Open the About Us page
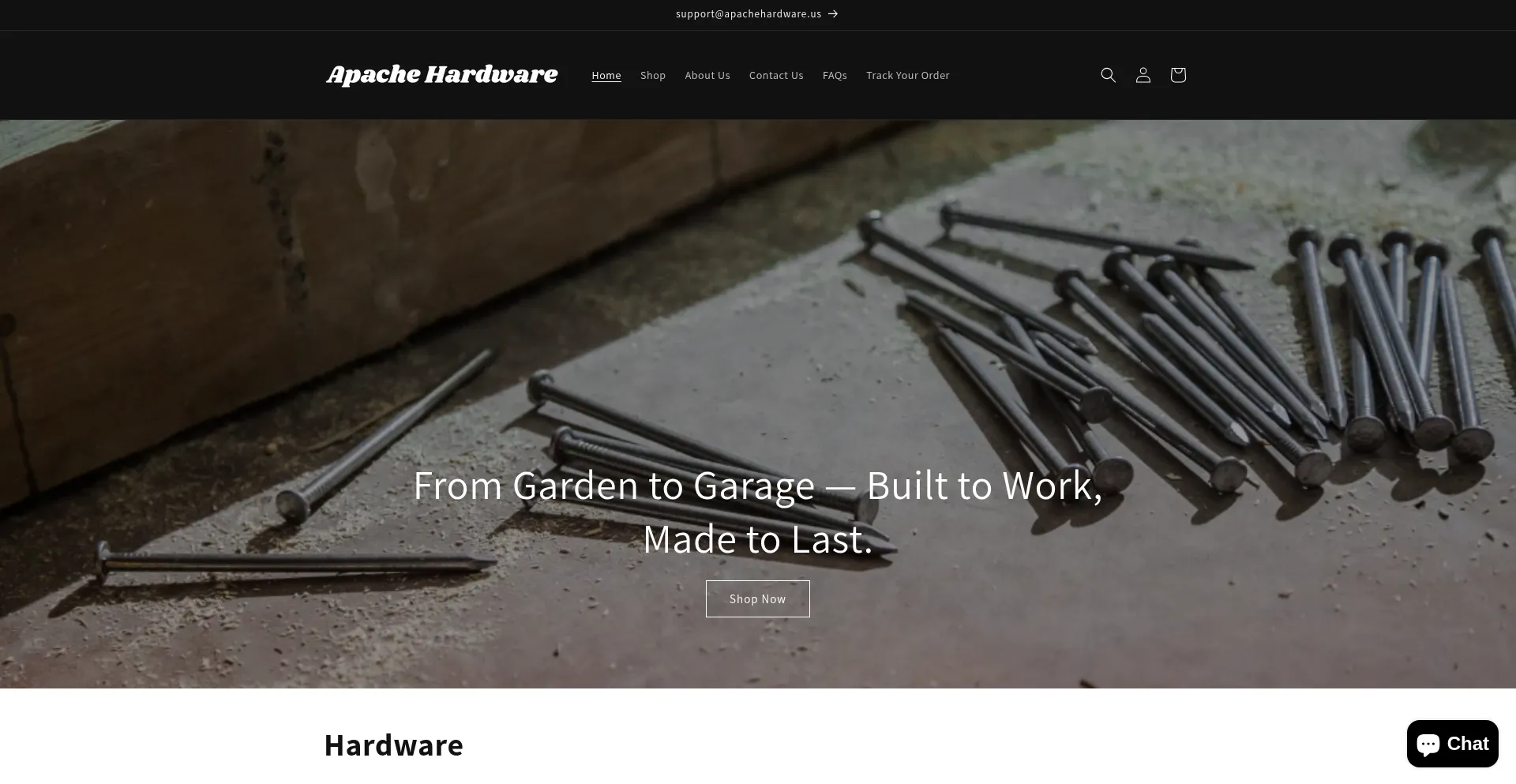Viewport: 1516px width, 784px height. coord(707,76)
